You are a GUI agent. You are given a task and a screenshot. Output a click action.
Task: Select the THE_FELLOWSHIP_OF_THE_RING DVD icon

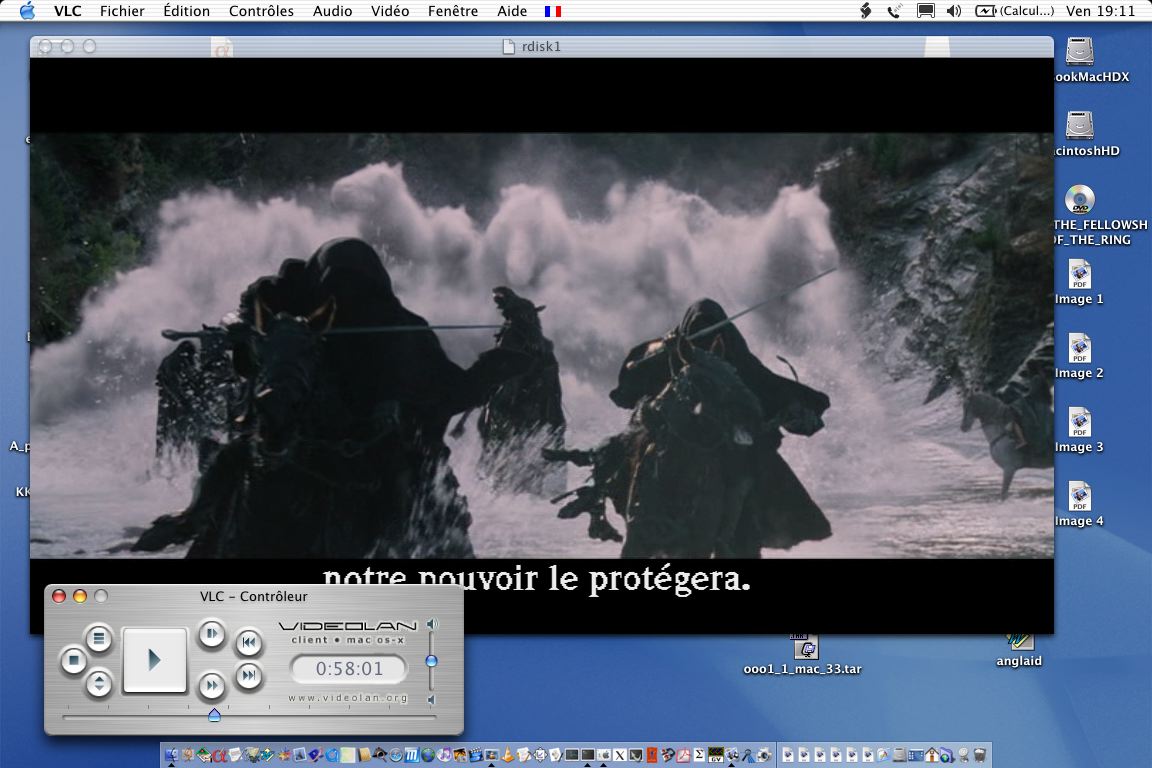click(1080, 198)
